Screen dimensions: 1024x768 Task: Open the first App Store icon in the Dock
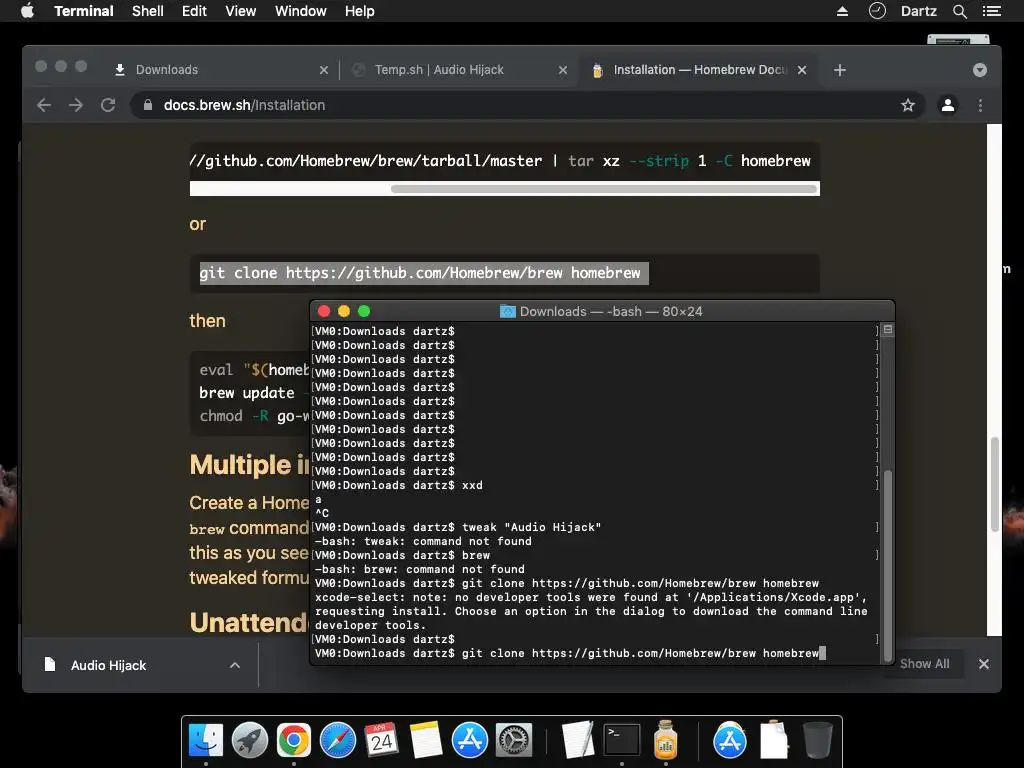click(470, 741)
